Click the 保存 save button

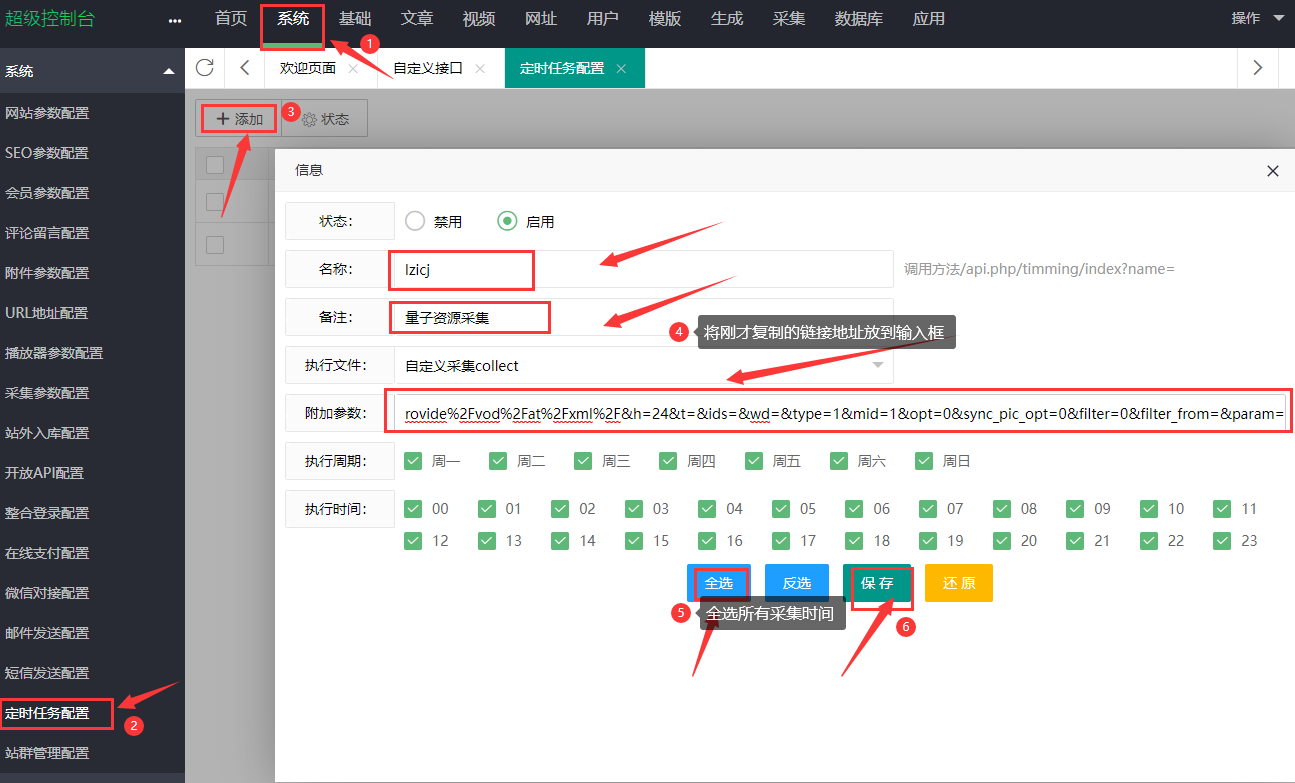pyautogui.click(x=878, y=583)
